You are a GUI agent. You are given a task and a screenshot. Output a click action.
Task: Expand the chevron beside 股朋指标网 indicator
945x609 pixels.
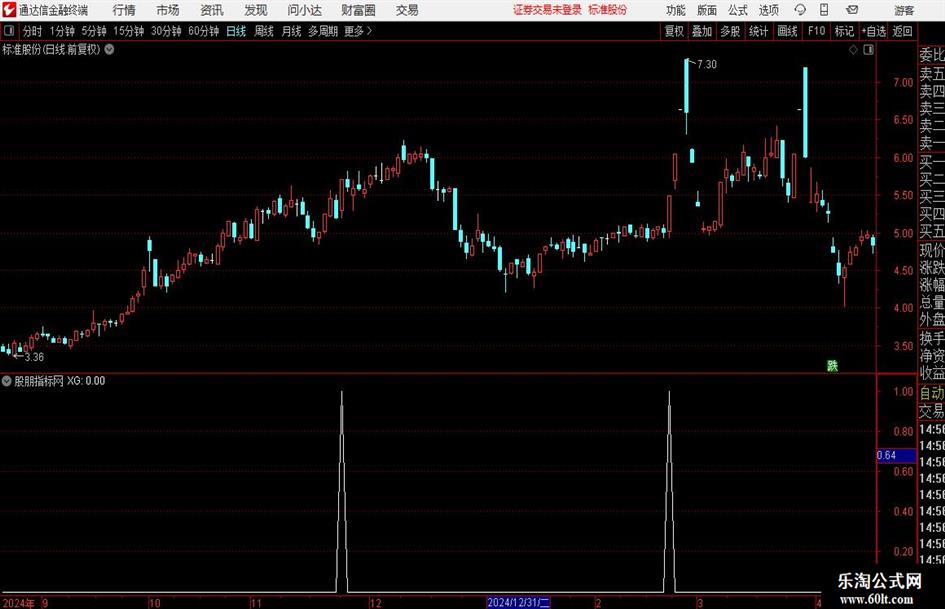coord(7,381)
